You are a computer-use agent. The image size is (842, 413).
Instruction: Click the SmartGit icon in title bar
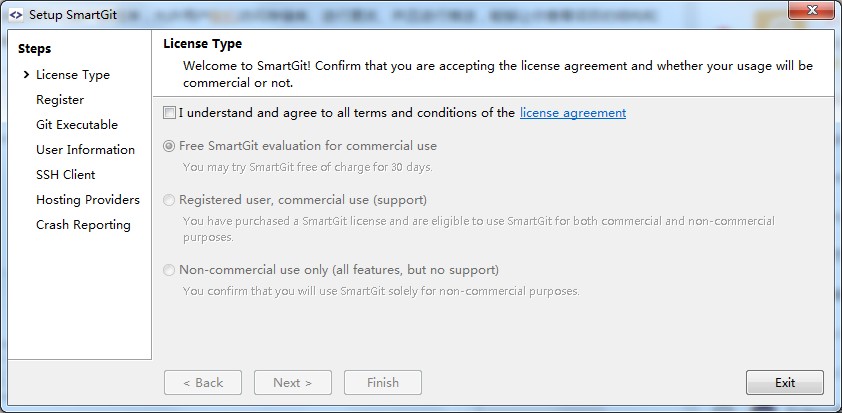[15, 15]
